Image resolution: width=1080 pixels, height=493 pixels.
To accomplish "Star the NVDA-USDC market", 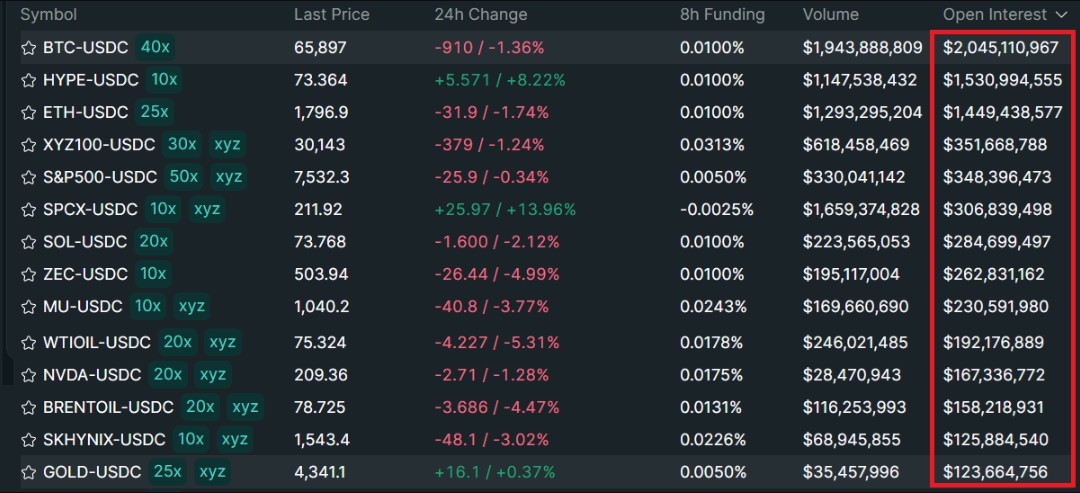I will tap(28, 375).
